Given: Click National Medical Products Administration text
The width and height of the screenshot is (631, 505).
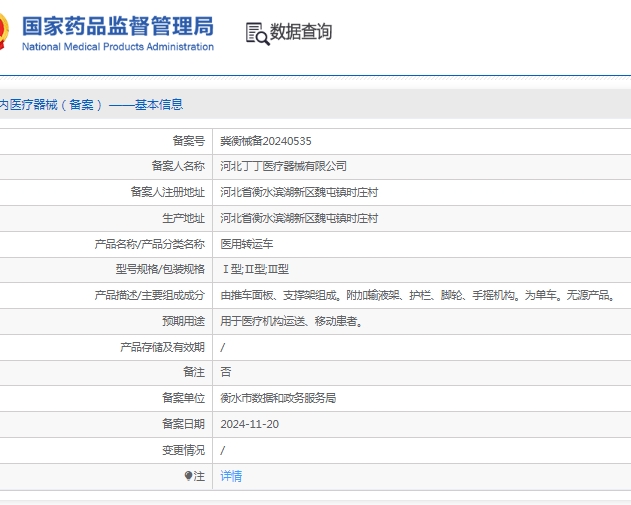Looking at the screenshot, I should pyautogui.click(x=118, y=47).
